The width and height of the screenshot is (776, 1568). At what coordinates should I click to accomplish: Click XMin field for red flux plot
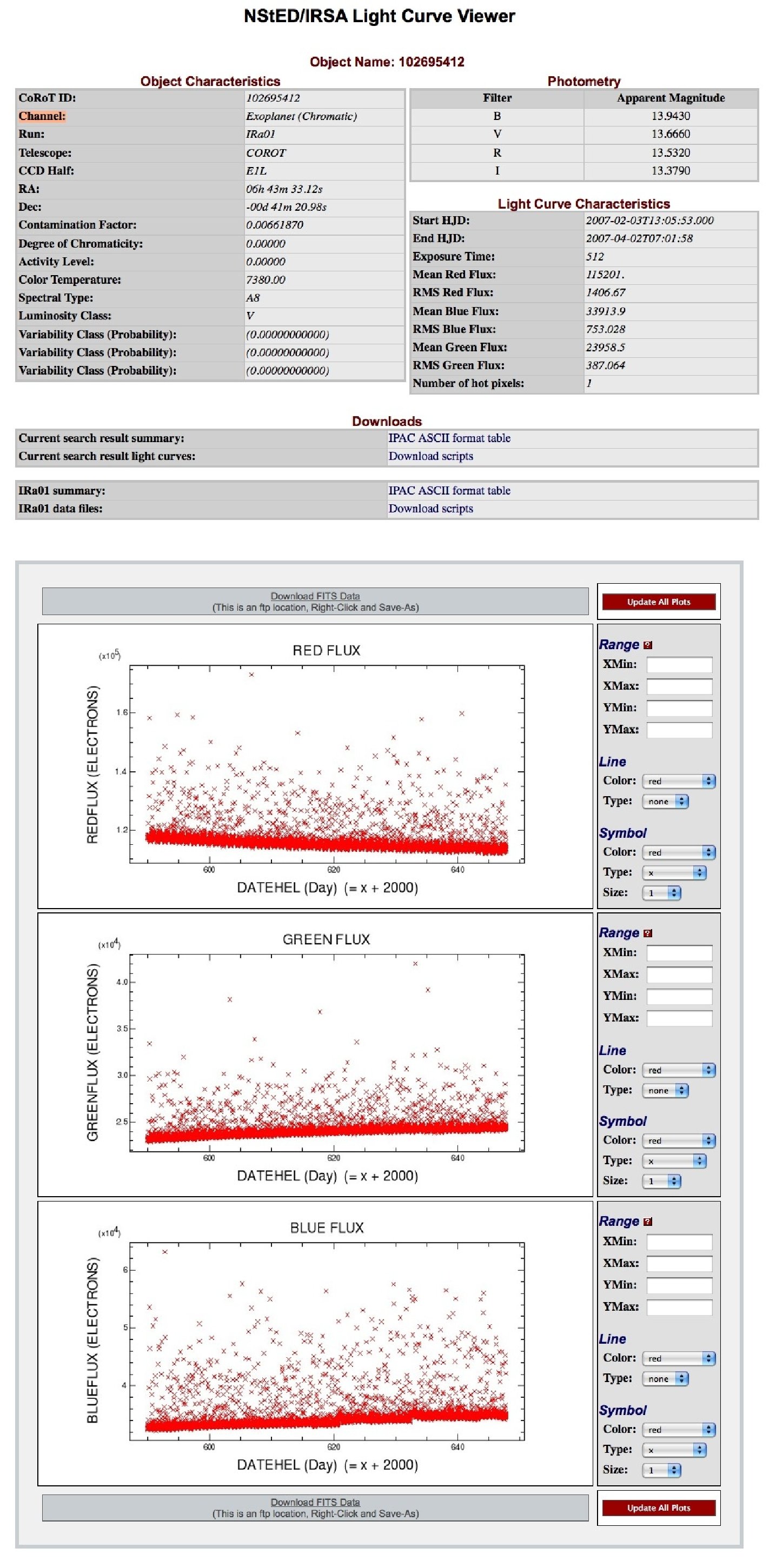point(679,665)
